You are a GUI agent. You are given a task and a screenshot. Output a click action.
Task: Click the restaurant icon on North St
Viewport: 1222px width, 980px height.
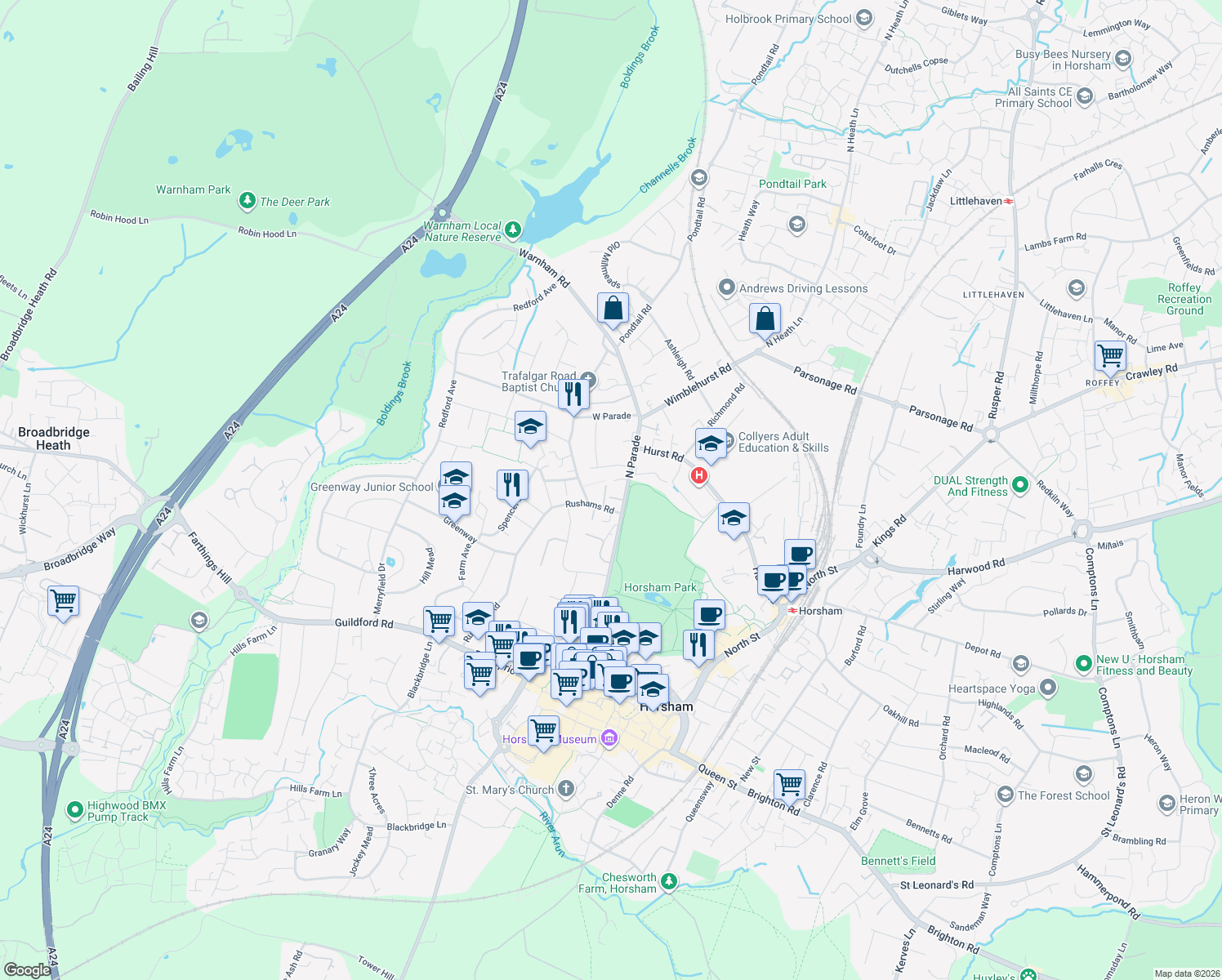698,645
